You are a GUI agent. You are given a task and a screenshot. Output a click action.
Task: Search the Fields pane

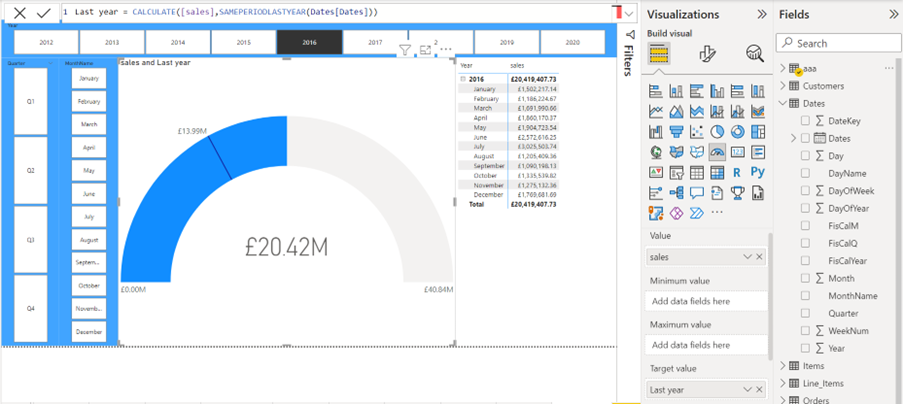[837, 43]
